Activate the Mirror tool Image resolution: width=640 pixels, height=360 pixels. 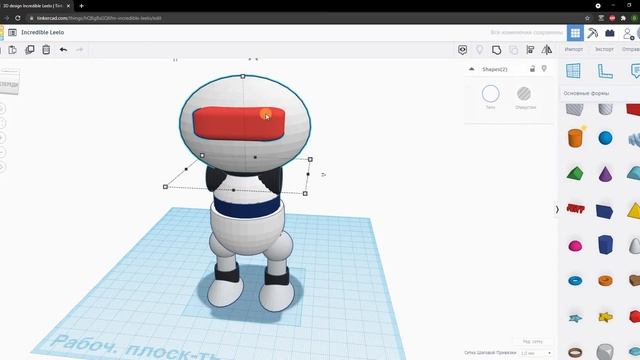(547, 50)
